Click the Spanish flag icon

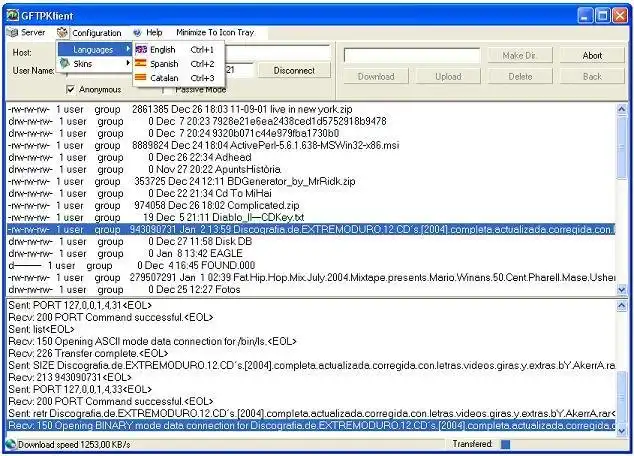(141, 63)
